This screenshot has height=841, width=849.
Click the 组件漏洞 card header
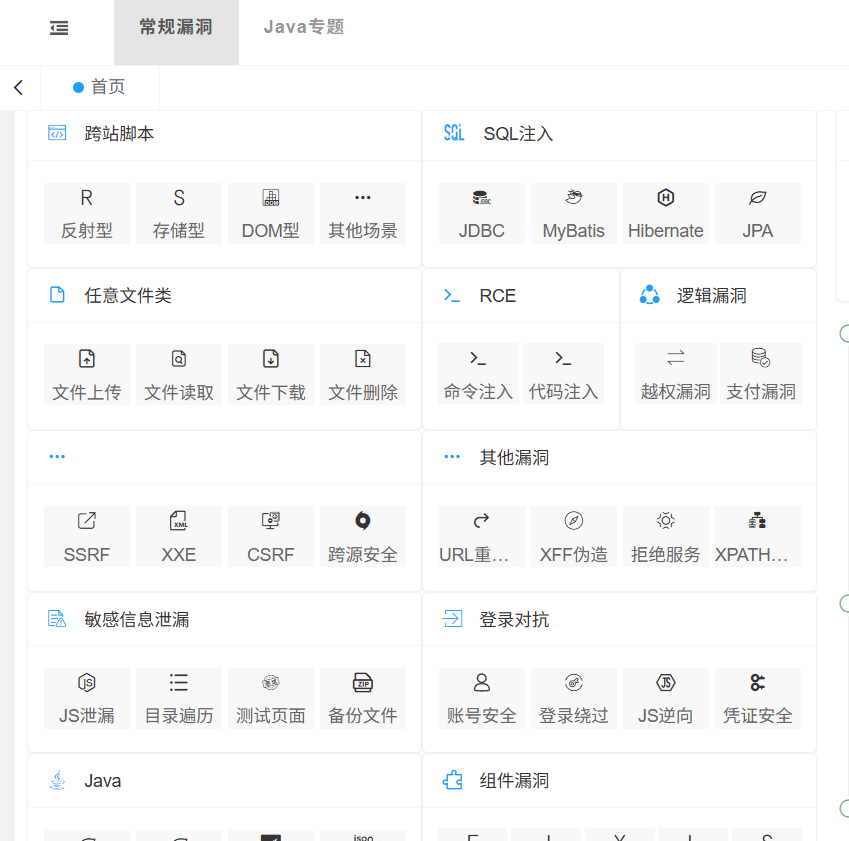[x=619, y=781]
